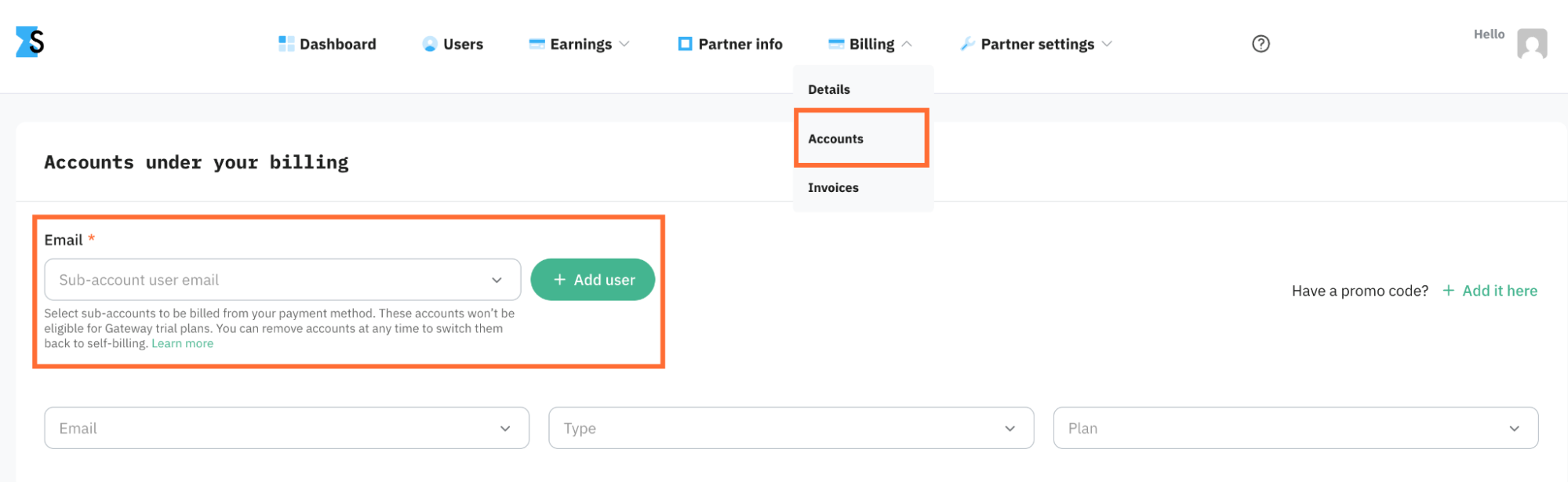The image size is (1568, 482).
Task: Expand the Partner settings chevron
Action: pyautogui.click(x=1107, y=44)
